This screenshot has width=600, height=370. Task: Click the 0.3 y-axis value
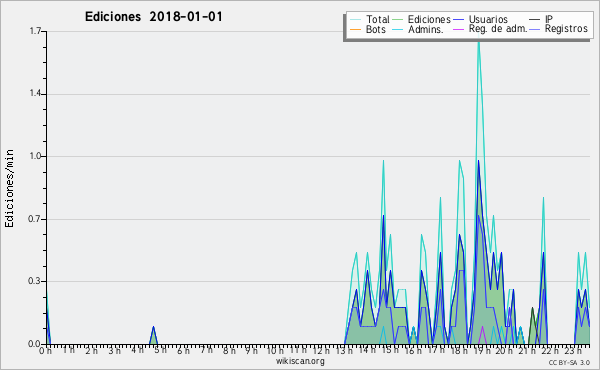(35, 281)
